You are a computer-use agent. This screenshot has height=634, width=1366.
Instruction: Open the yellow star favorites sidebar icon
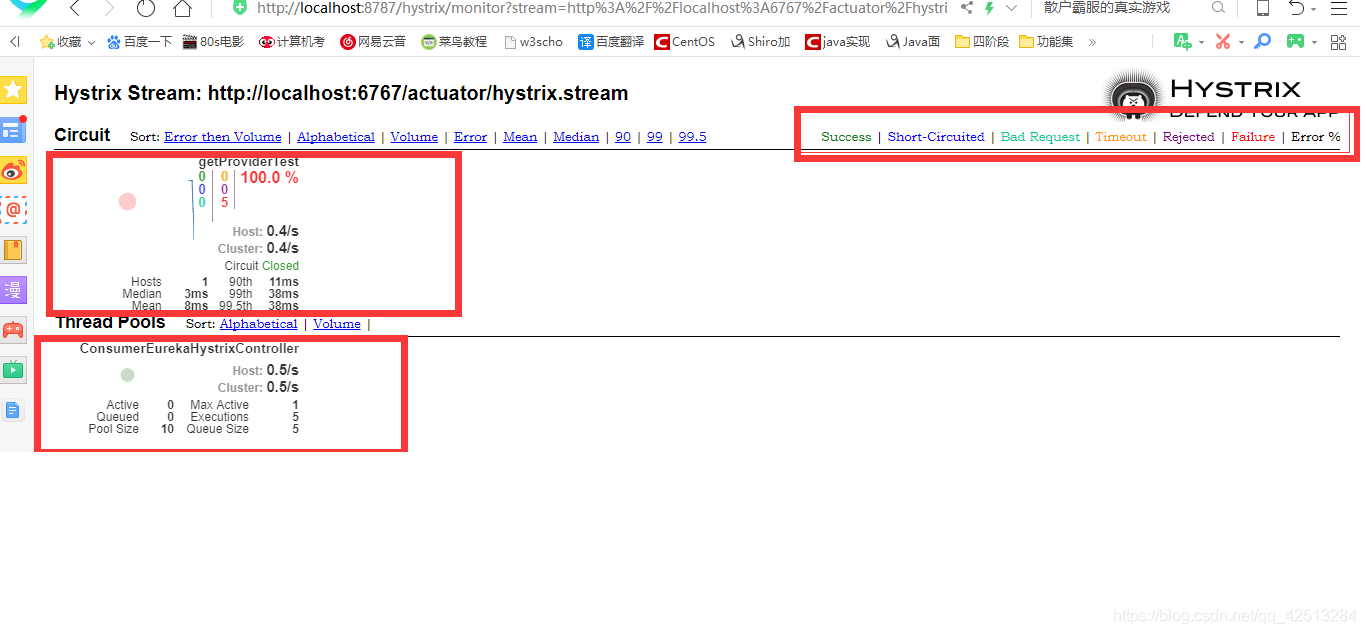tap(13, 90)
